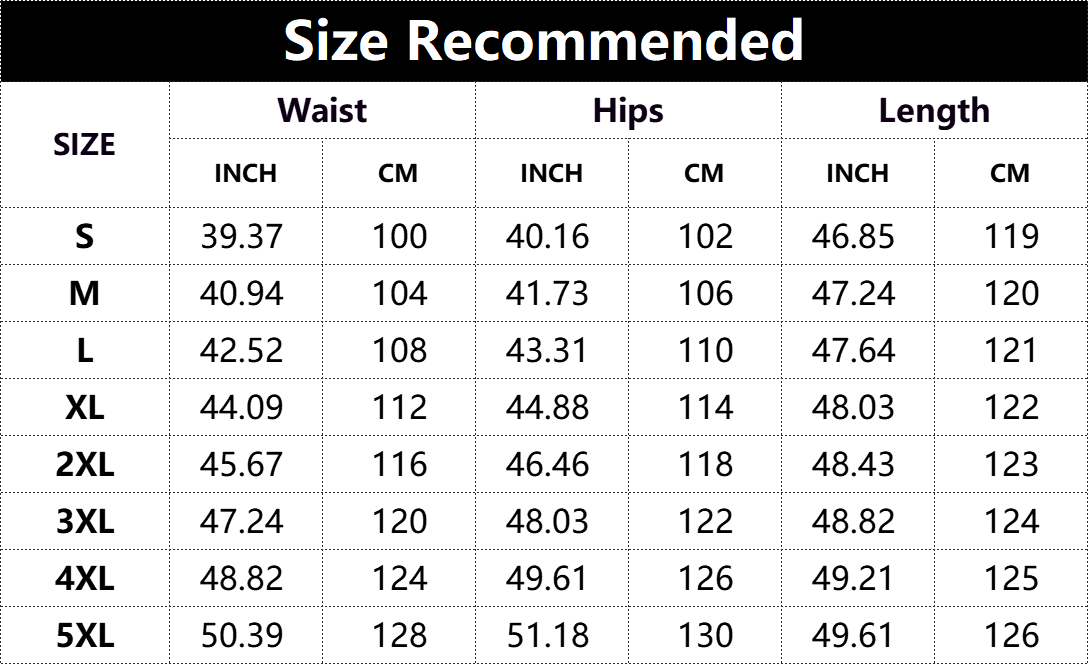Click length inch value 47.64
1088x664 pixels.
[x=853, y=350]
